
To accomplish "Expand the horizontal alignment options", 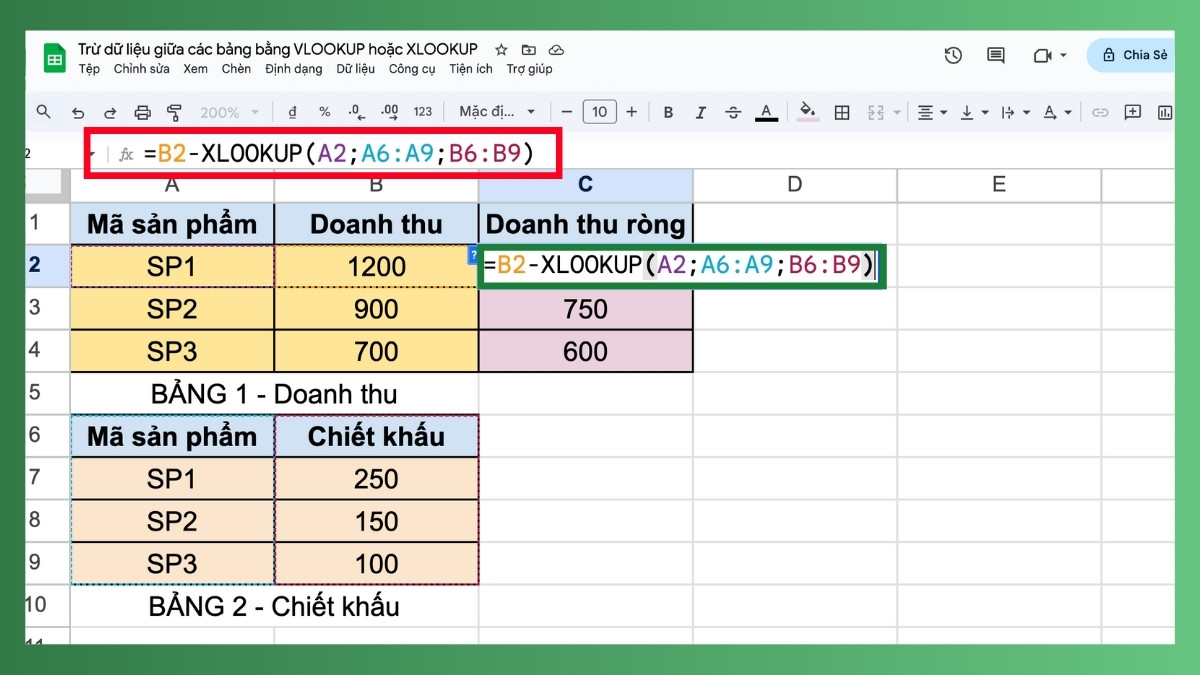I will pyautogui.click(x=943, y=112).
